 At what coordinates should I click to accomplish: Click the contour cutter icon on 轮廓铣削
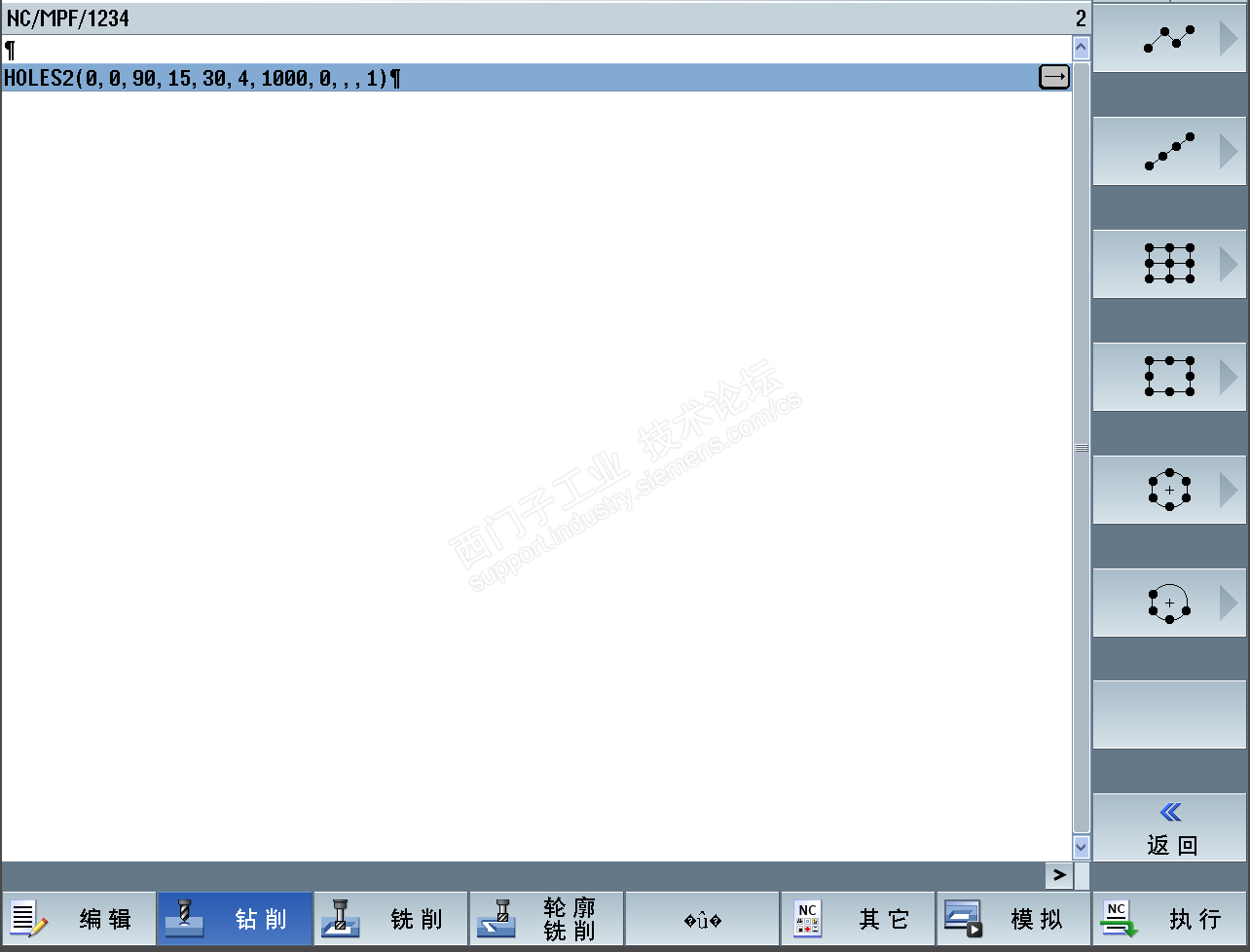click(496, 919)
